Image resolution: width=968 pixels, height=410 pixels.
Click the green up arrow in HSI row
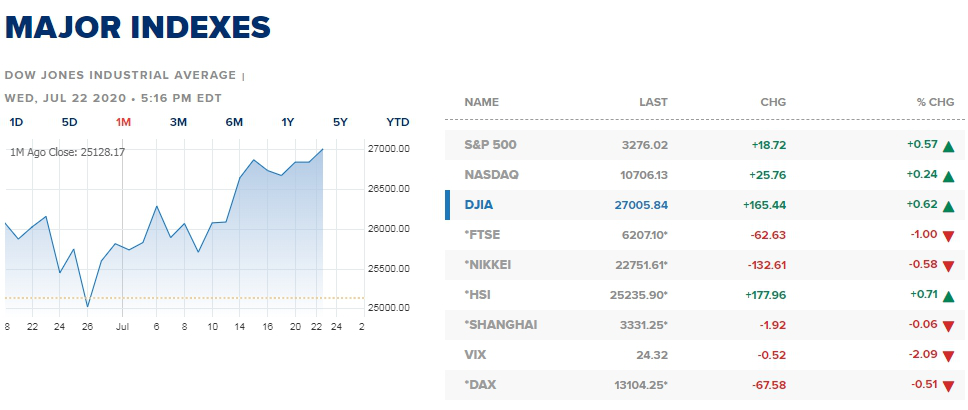click(x=948, y=296)
